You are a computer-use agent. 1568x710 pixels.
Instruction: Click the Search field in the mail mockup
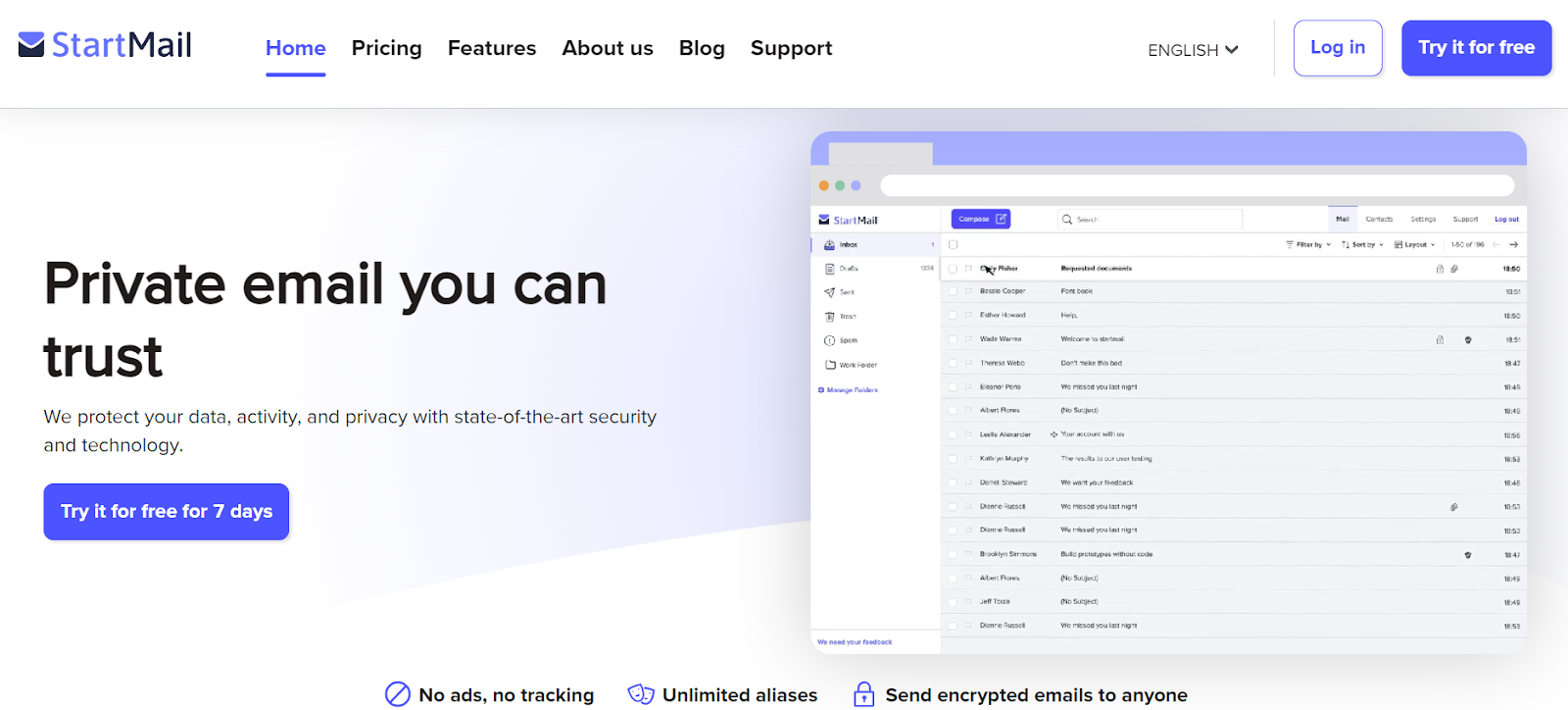click(x=1151, y=220)
